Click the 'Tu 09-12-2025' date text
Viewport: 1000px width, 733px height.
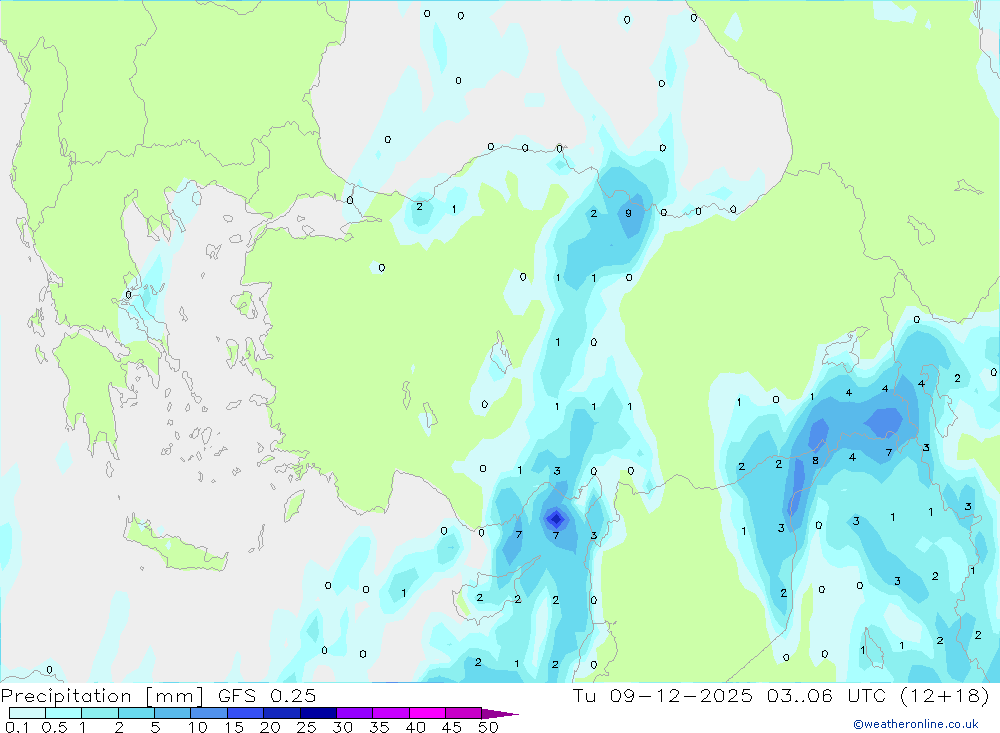(x=663, y=695)
